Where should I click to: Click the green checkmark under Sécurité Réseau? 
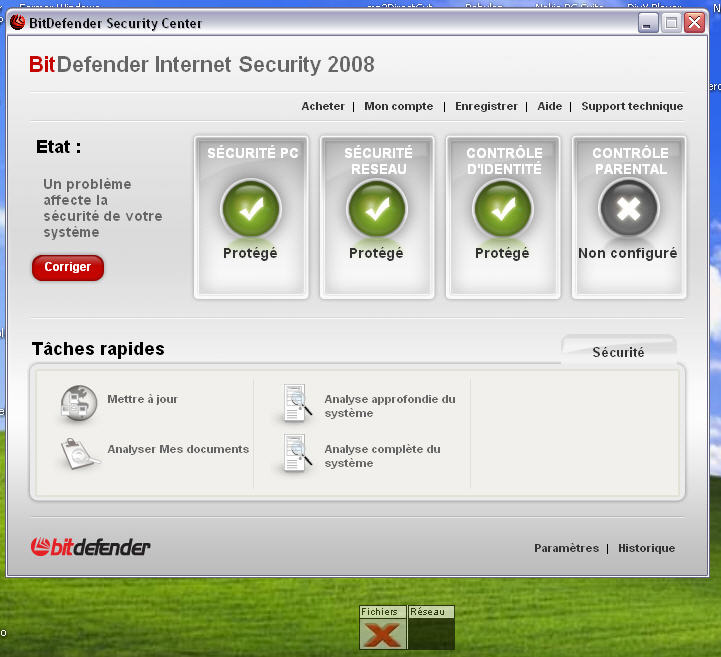(x=377, y=209)
